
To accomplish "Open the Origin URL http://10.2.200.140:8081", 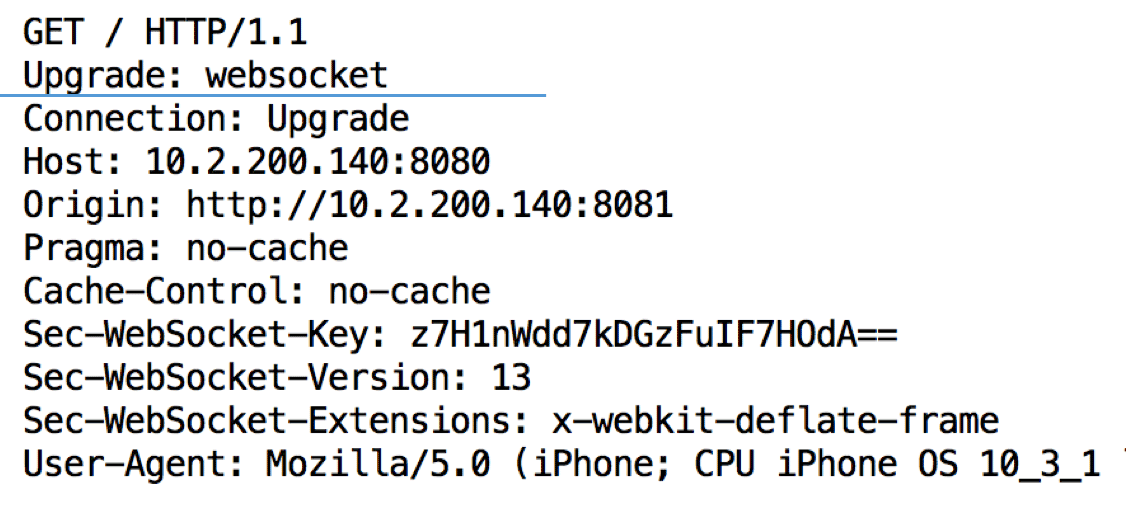I will [x=430, y=205].
